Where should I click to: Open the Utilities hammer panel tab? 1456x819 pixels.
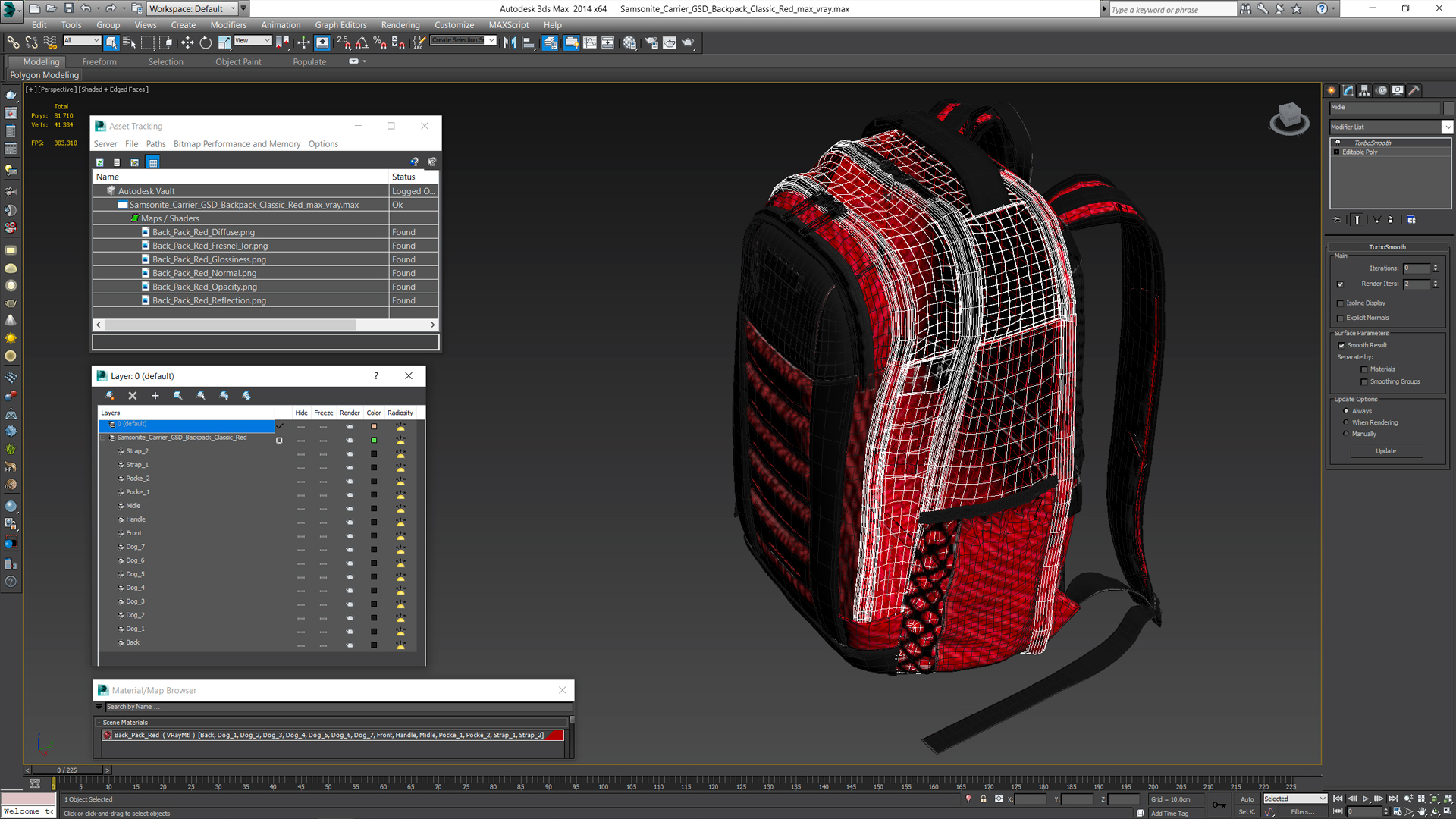coord(1414,90)
